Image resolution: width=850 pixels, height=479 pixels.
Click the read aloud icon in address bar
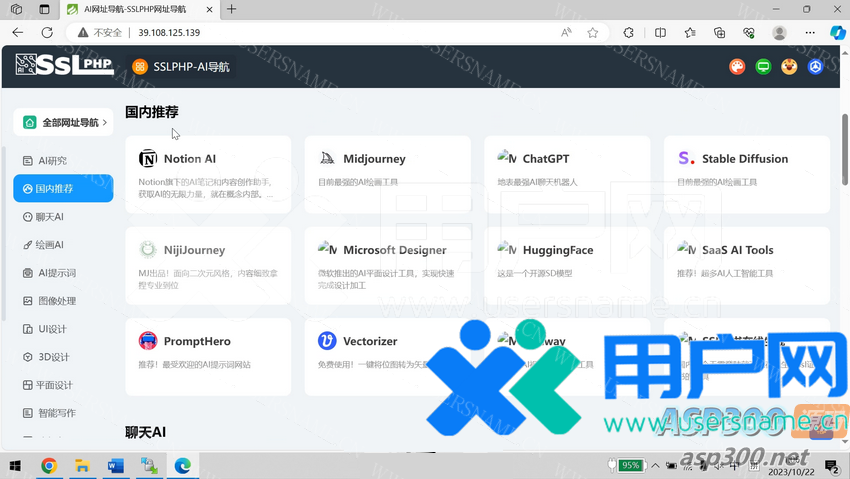[566, 33]
